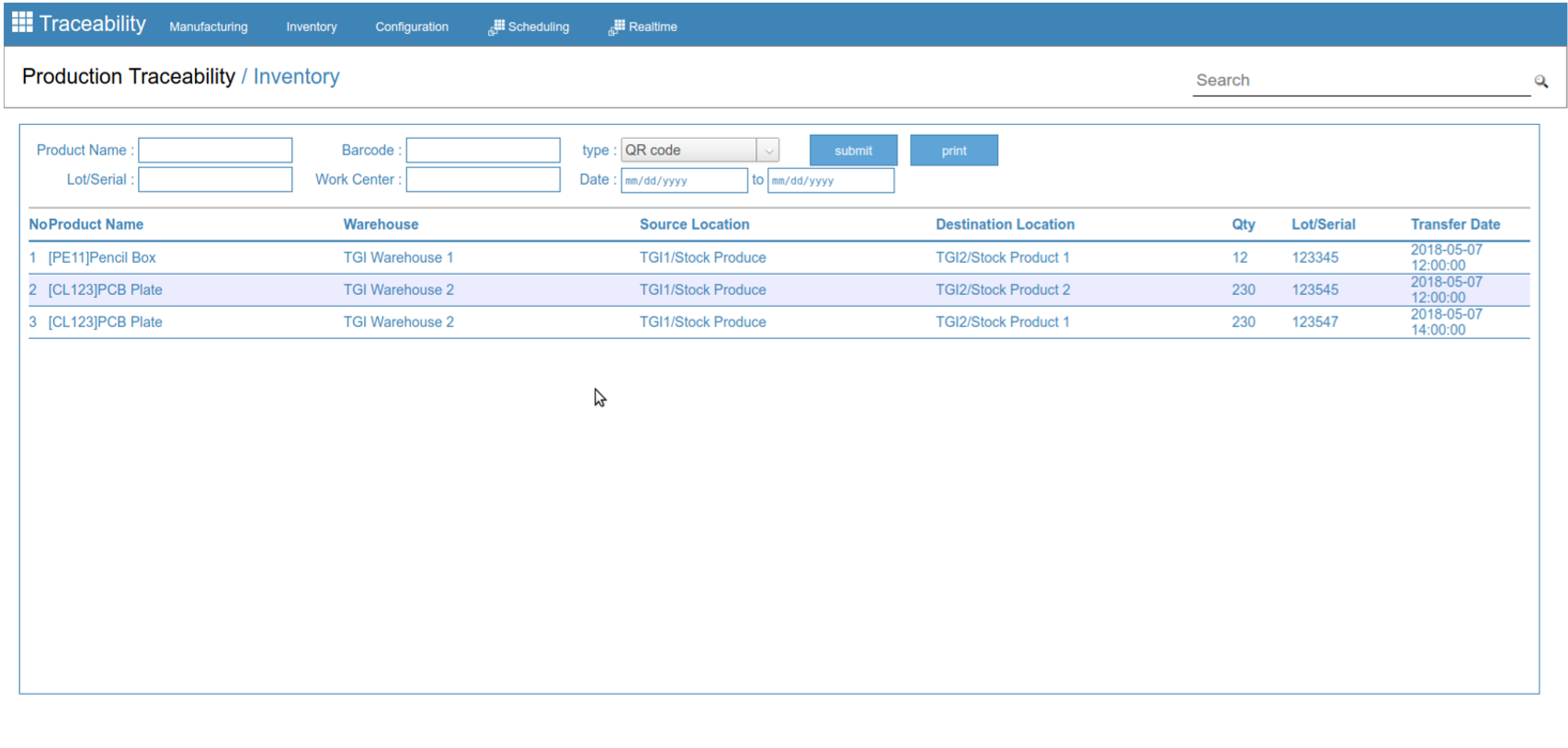The width and height of the screenshot is (1568, 748).
Task: Select the [PE11]Pencil Box row
Action: (x=102, y=258)
